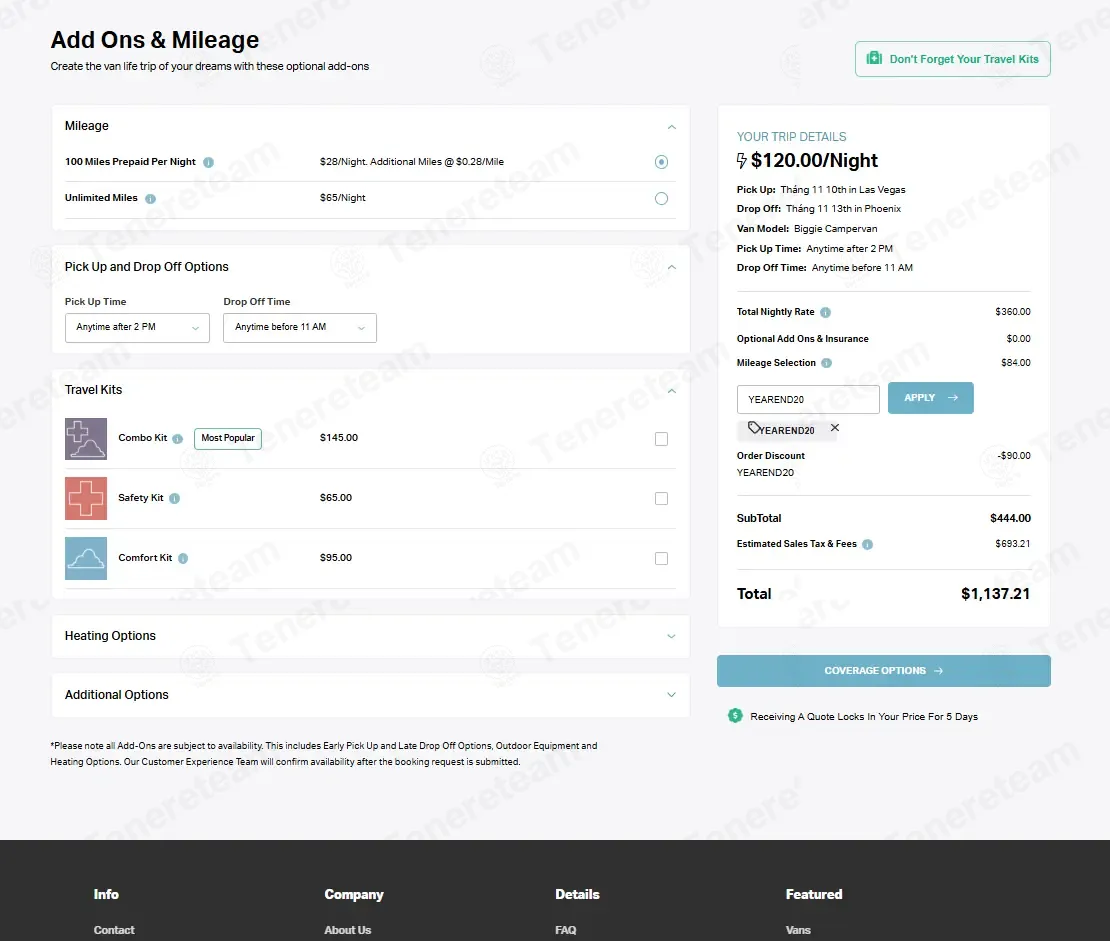Open the Vans footer link
Screen dimensions: 1110x941
click(798, 930)
